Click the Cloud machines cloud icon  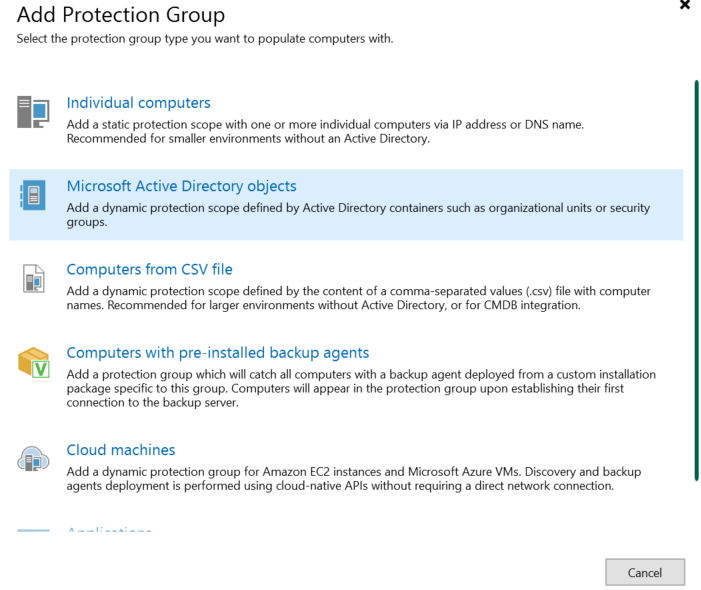(x=33, y=459)
